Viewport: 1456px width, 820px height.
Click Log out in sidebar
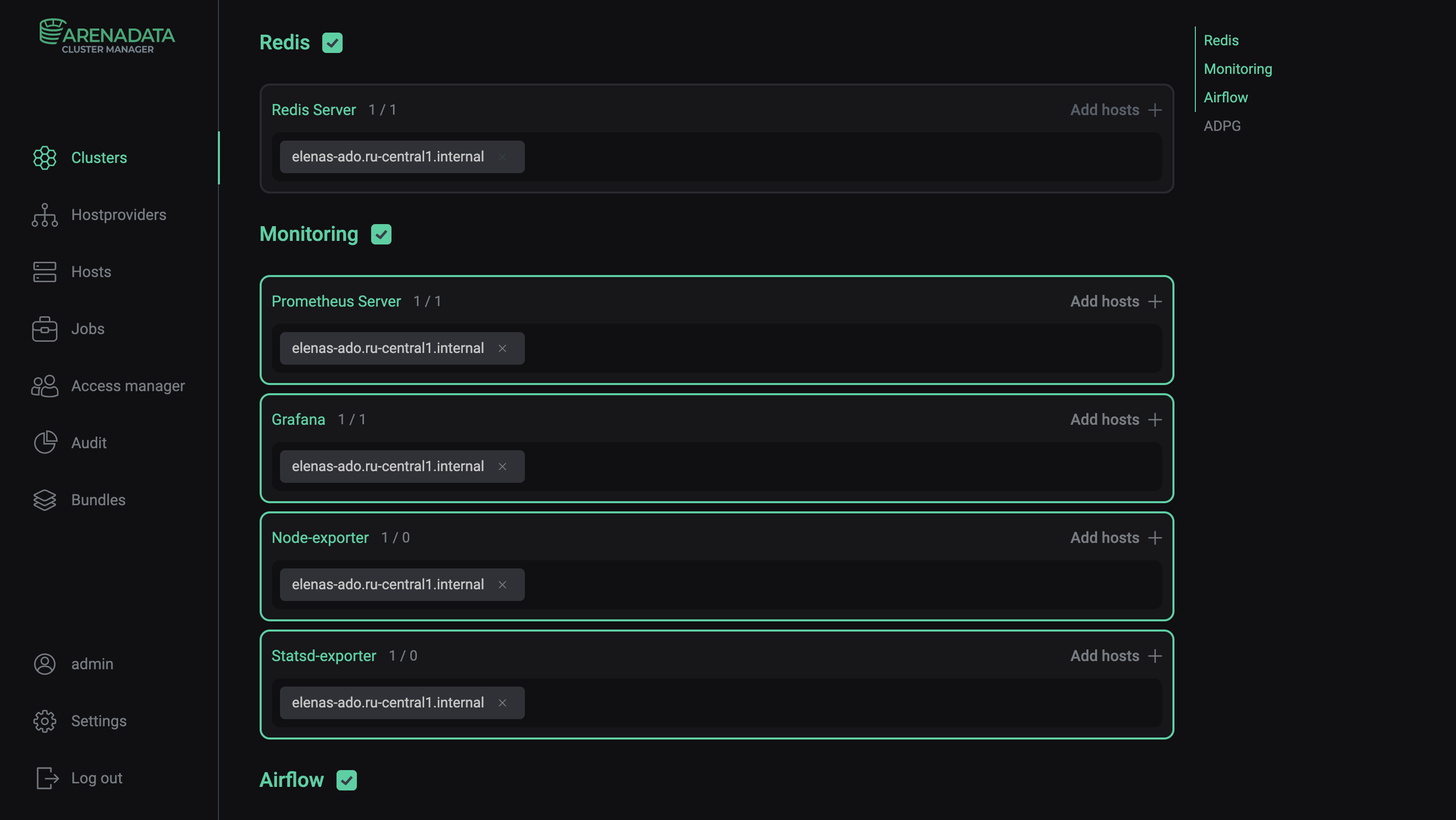point(96,778)
